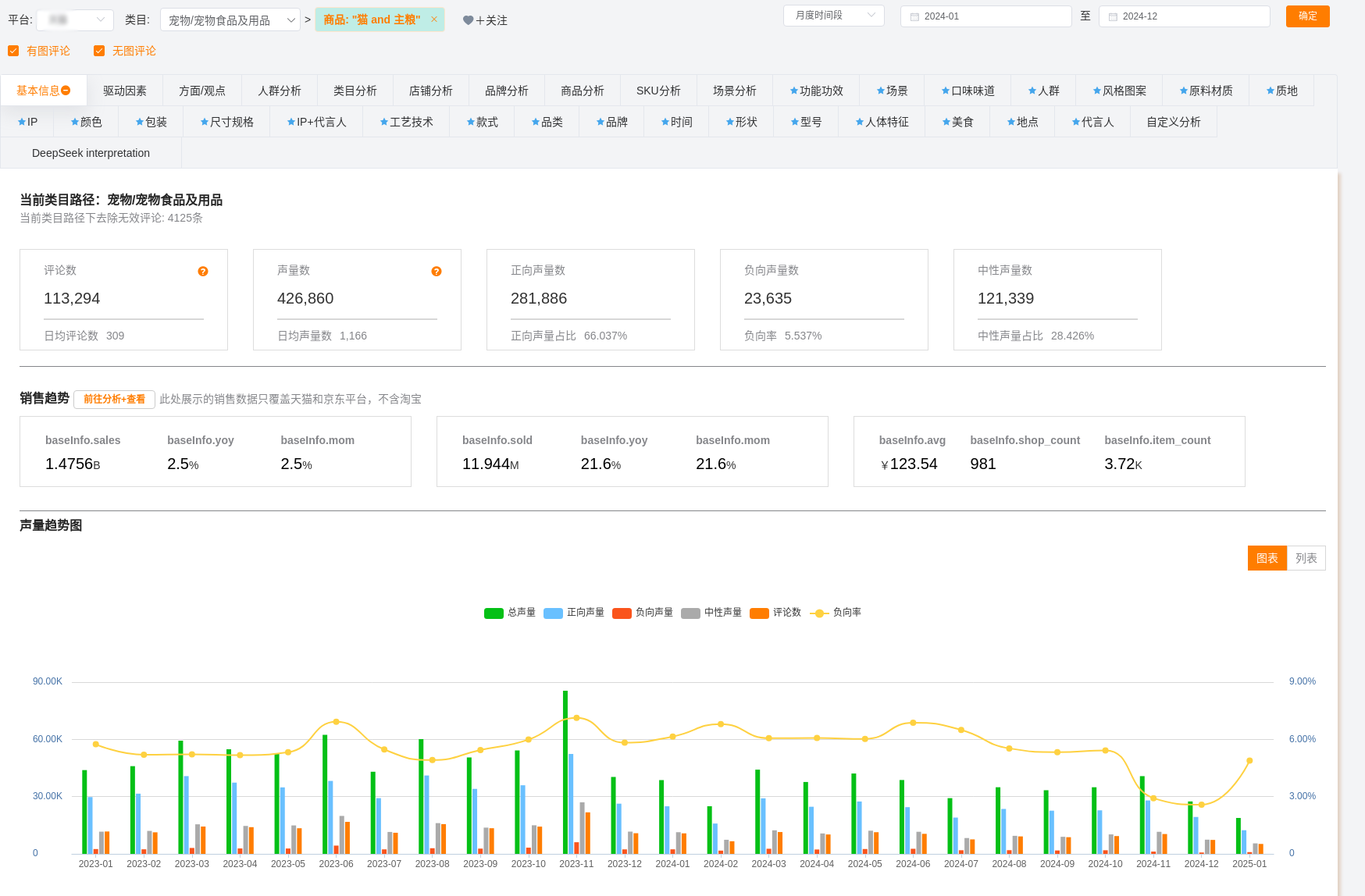Toggle 中性声量 series in chart legend
The height and width of the screenshot is (896, 1365).
[711, 613]
